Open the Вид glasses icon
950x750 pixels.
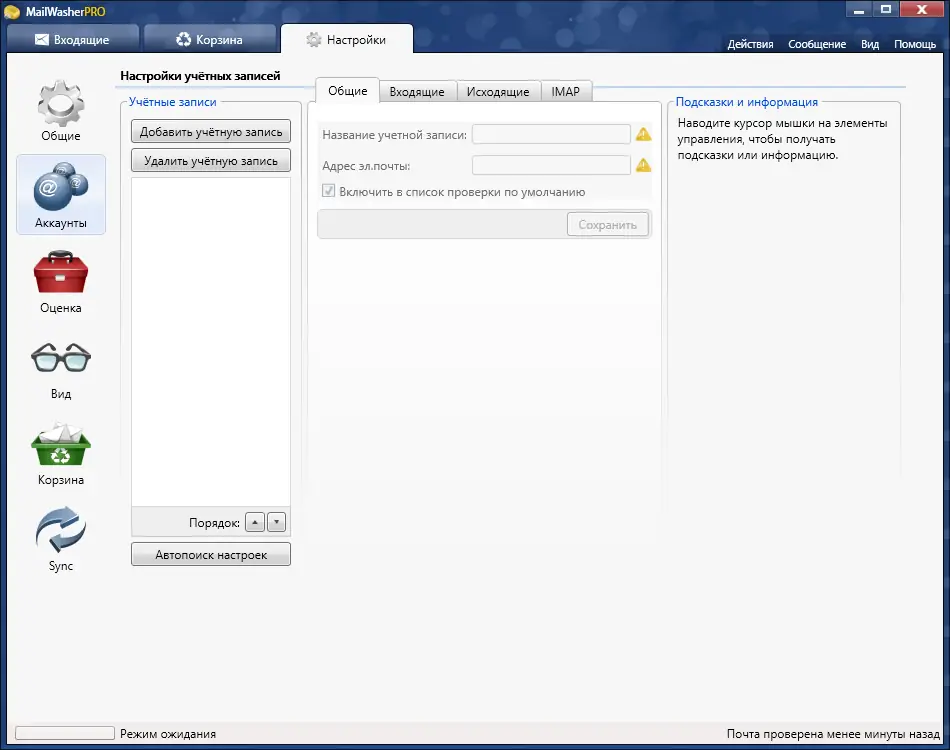point(61,357)
